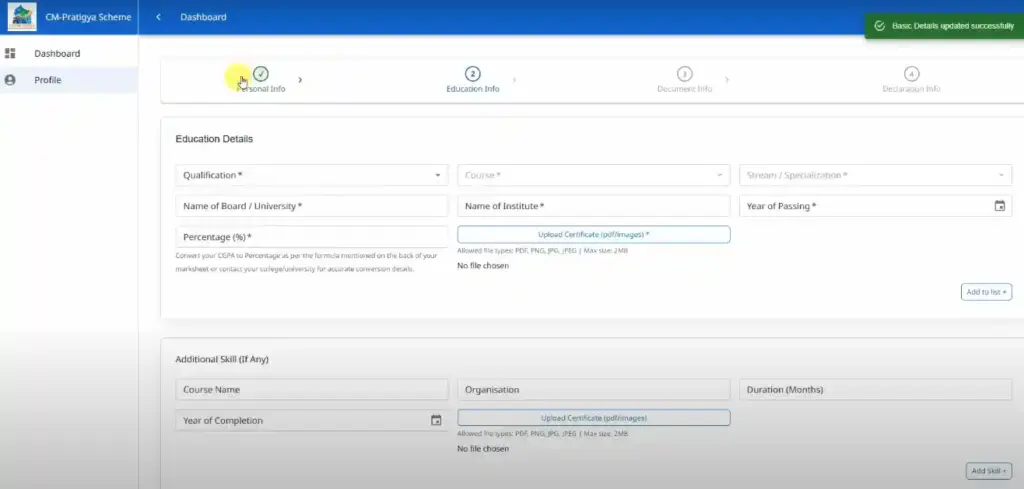Go to the Document Info step
This screenshot has width=1024, height=489.
684,80
